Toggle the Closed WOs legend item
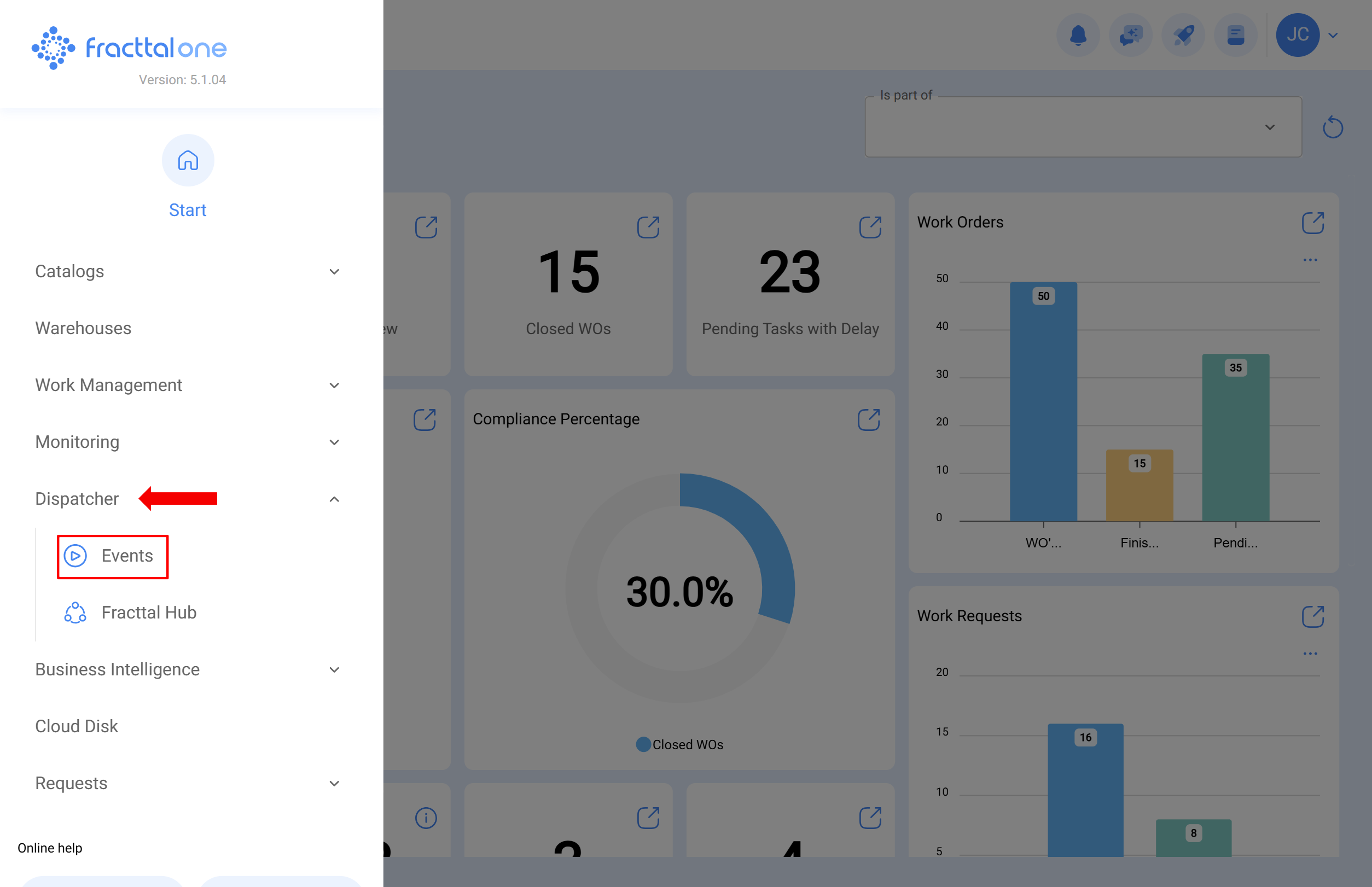1372x887 pixels. click(679, 744)
